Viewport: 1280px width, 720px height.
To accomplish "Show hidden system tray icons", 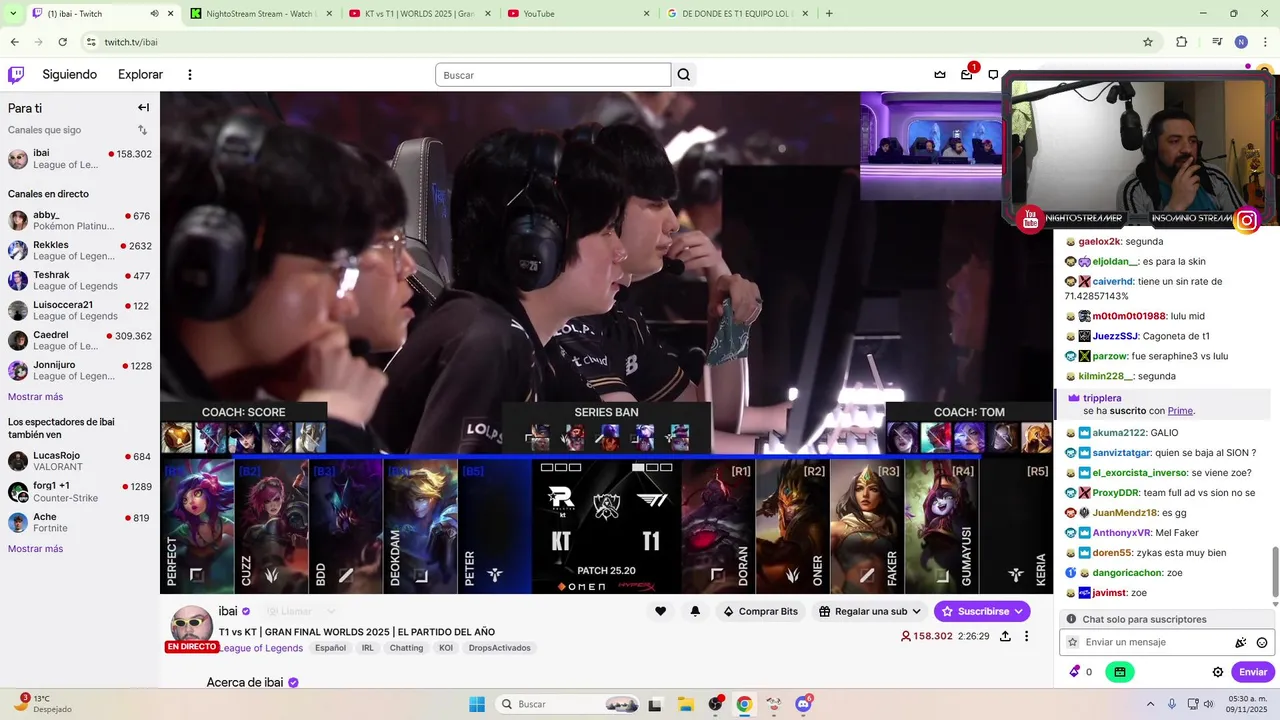I will (x=1150, y=704).
